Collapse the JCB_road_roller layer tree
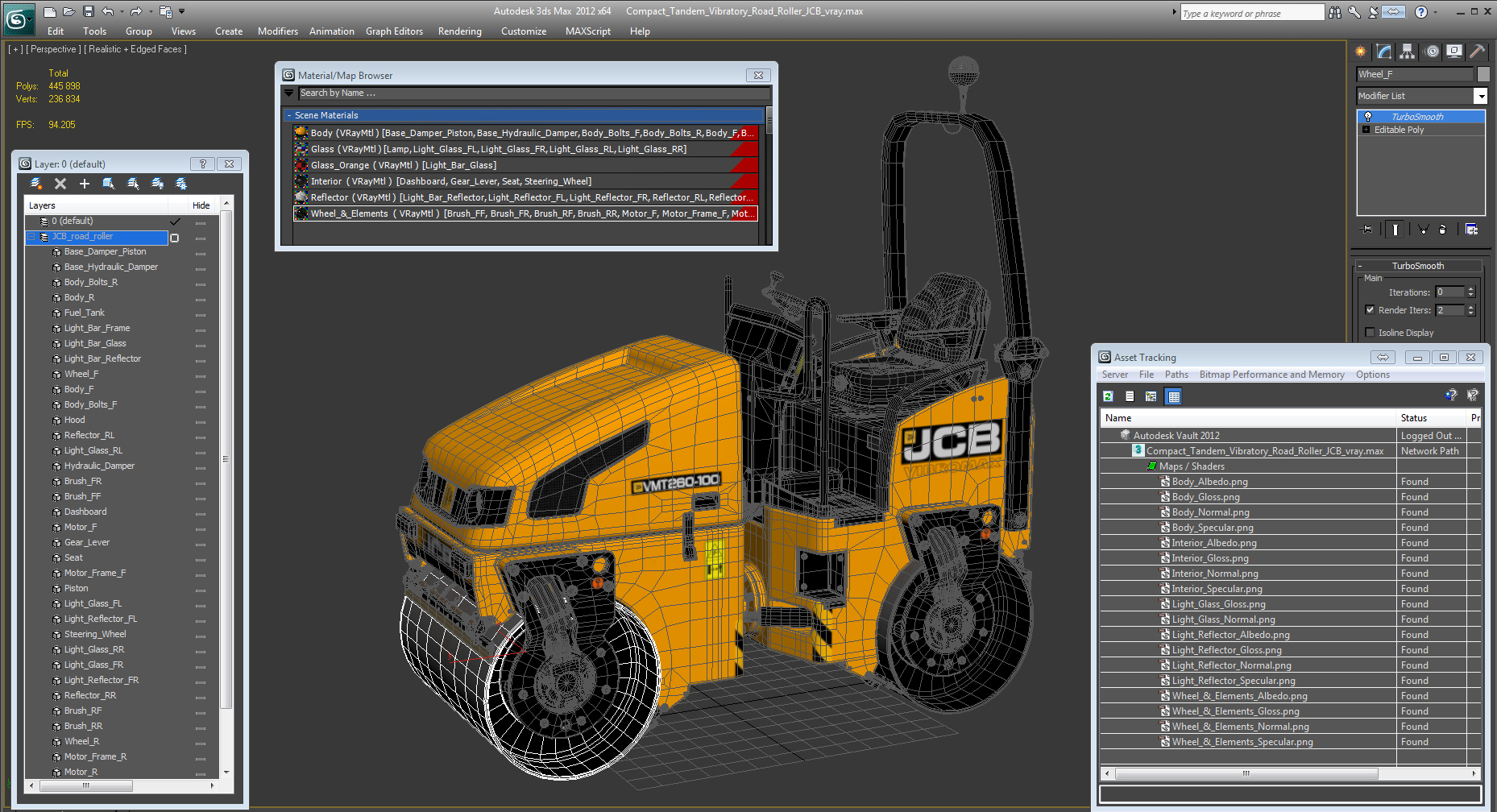 (x=32, y=237)
